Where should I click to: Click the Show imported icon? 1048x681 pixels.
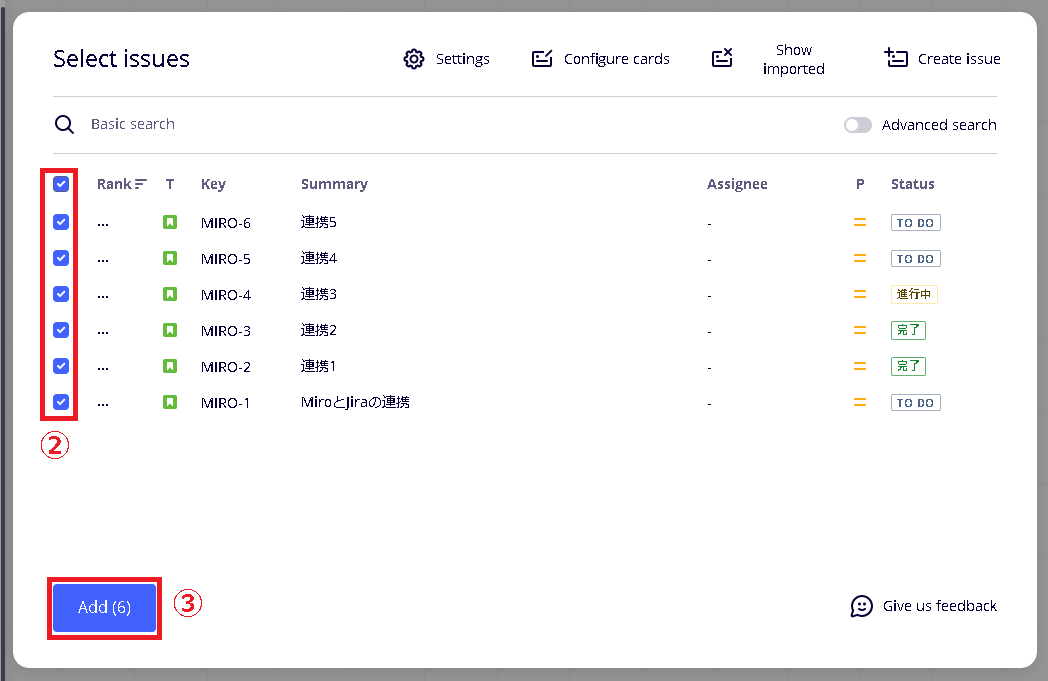click(x=722, y=59)
